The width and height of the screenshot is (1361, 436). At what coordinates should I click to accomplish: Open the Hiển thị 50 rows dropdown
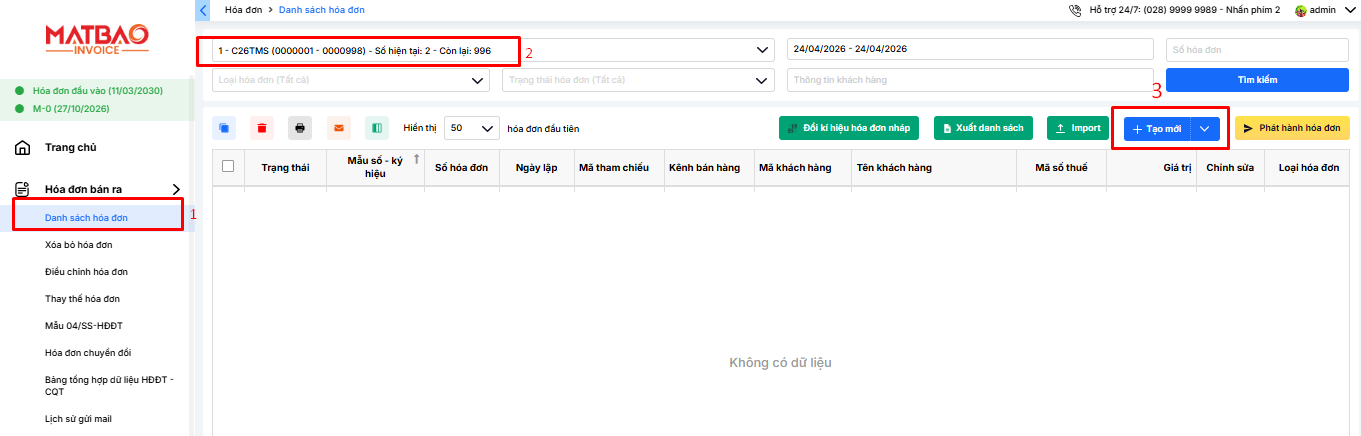pos(471,128)
